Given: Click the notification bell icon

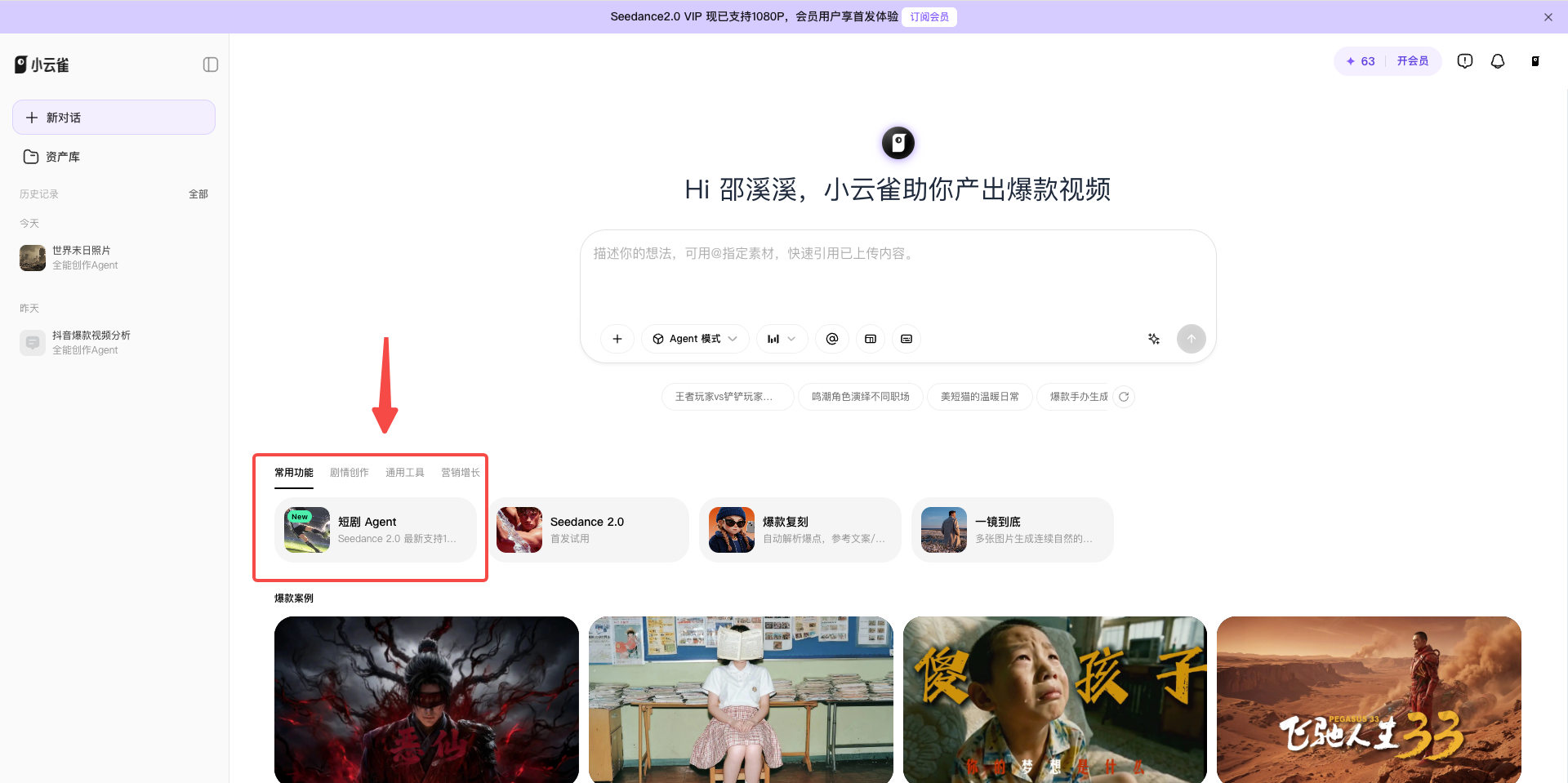Looking at the screenshot, I should point(1498,61).
